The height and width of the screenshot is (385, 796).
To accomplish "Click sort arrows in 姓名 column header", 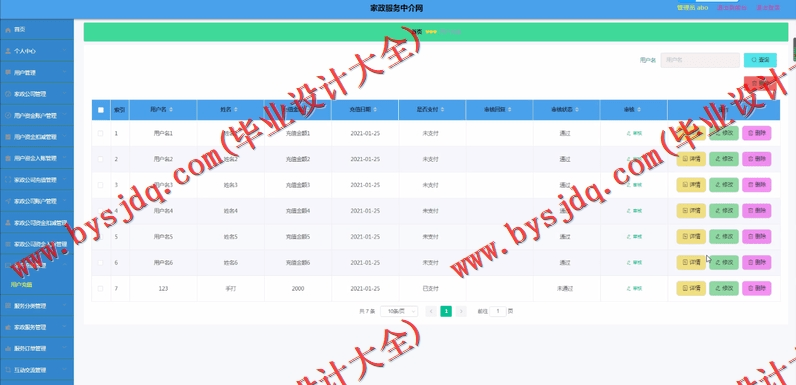I will (236, 110).
